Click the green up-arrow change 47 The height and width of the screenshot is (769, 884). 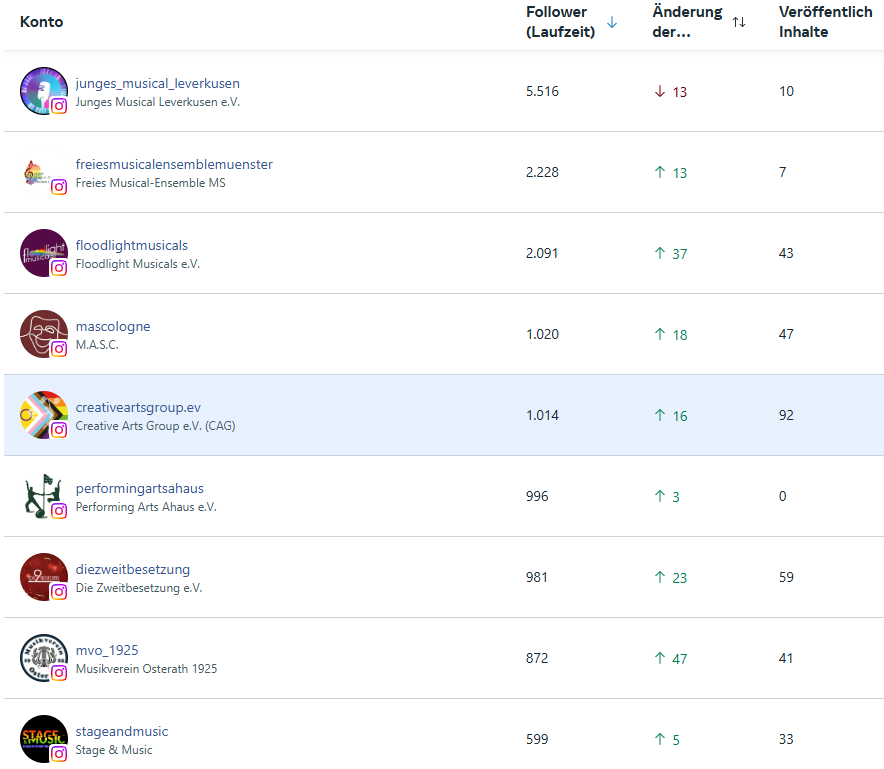pos(670,659)
